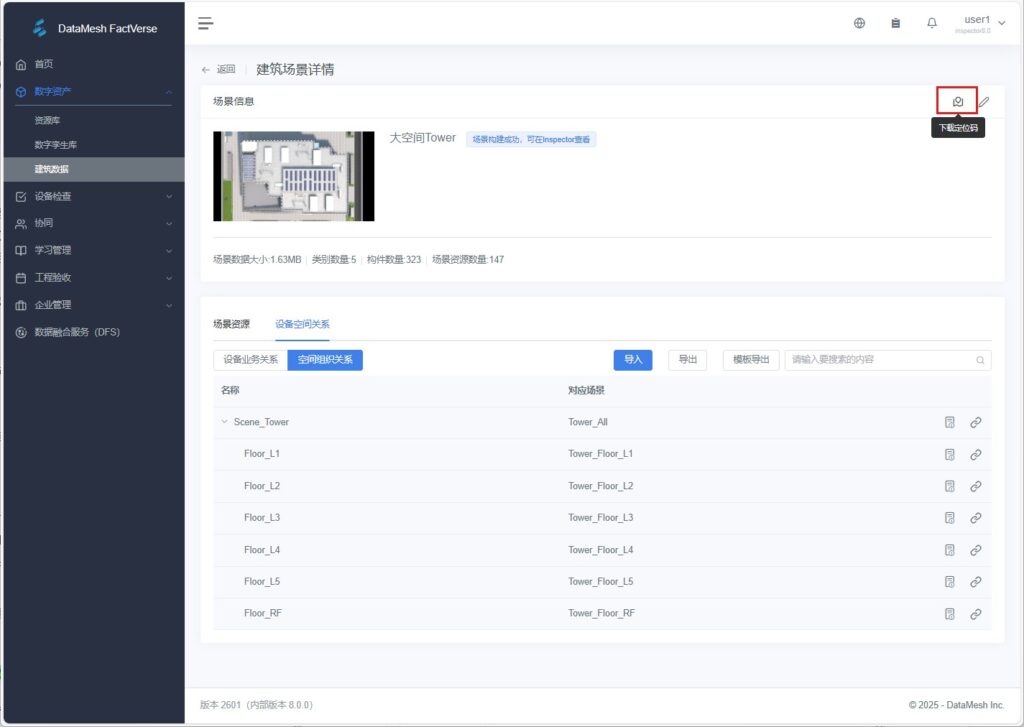Click link icon for Floor_L1 row
The image size is (1024, 727).
tap(976, 454)
